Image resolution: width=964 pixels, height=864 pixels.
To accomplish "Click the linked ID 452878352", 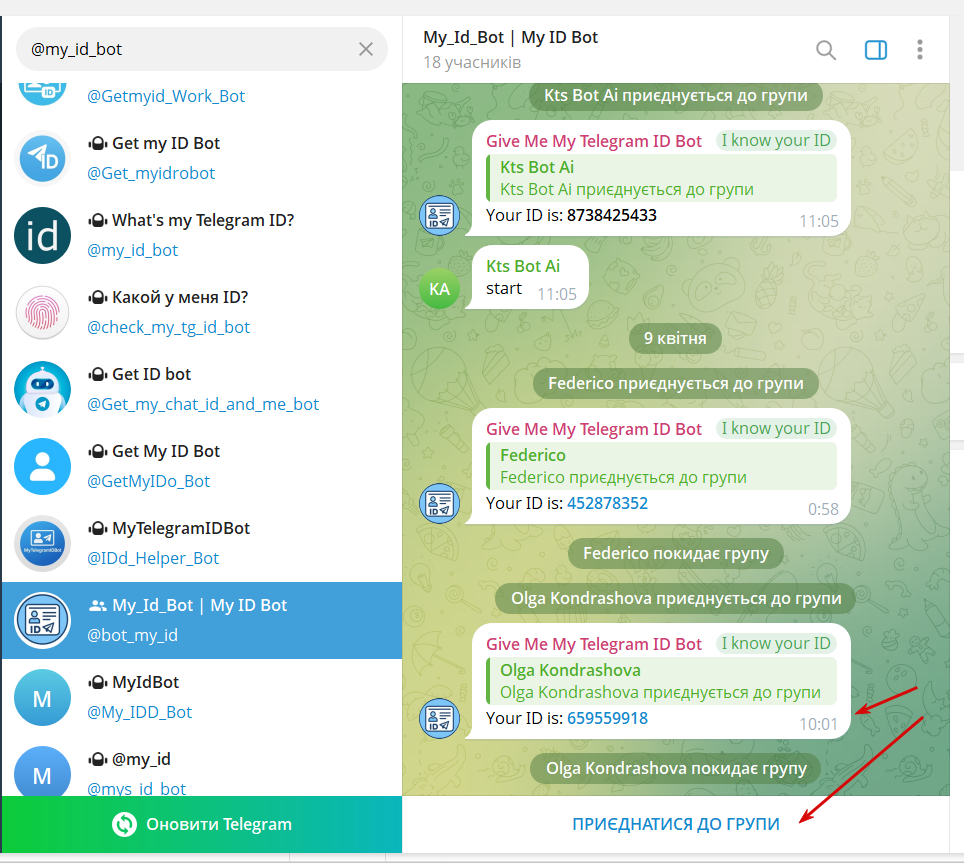I will [607, 504].
